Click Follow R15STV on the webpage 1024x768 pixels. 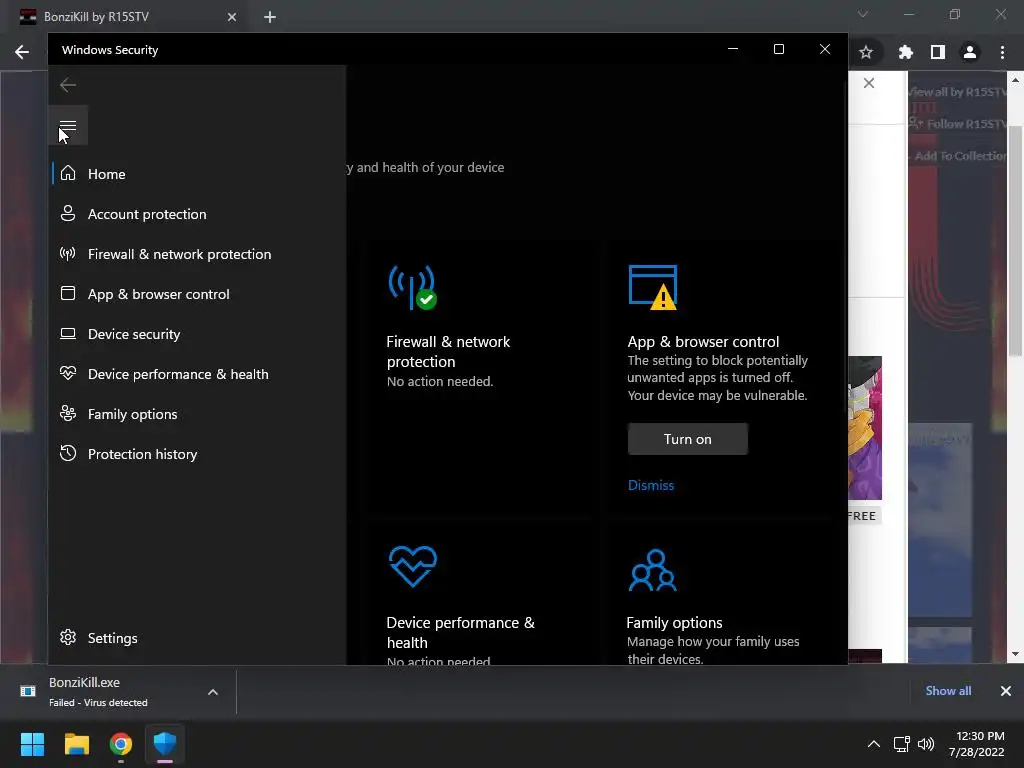[958, 123]
